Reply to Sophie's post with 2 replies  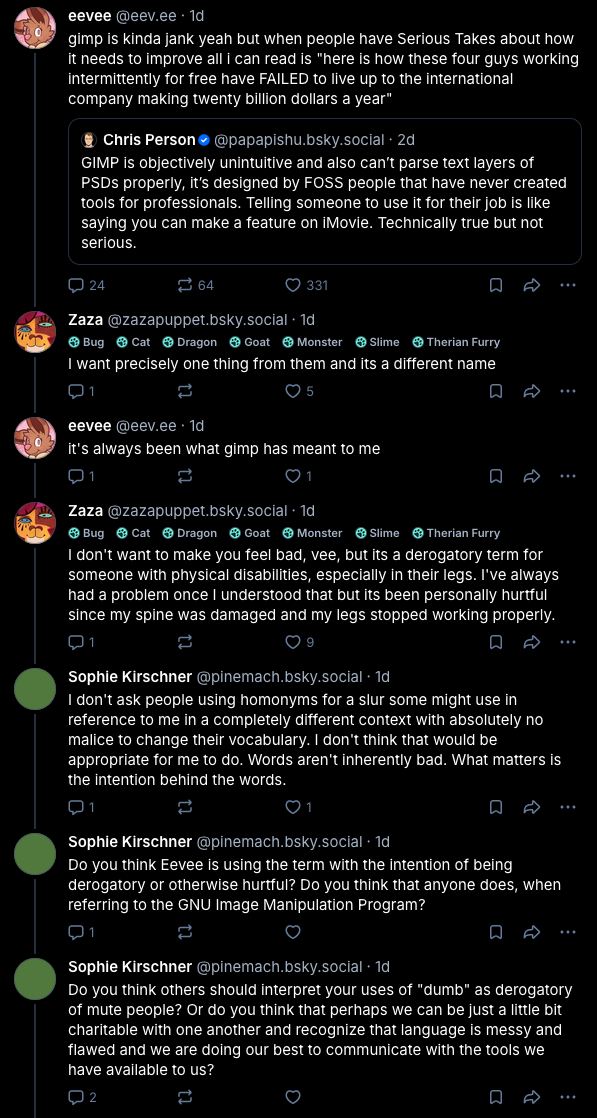pyautogui.click(x=82, y=1097)
